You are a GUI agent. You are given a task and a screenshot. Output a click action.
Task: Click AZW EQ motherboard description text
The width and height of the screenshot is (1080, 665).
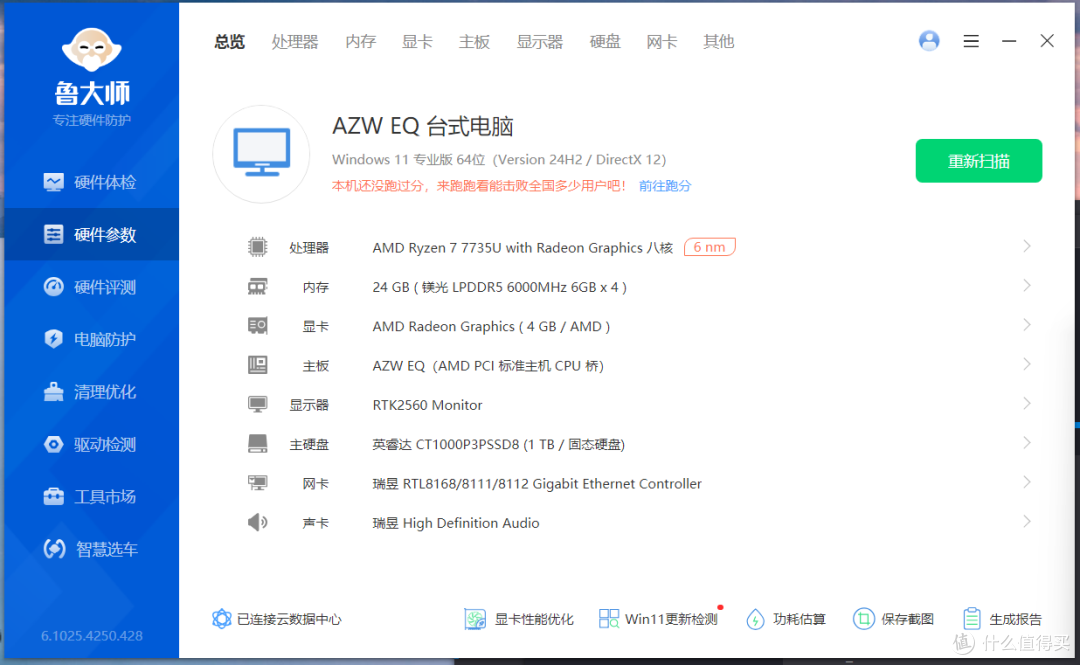[488, 366]
